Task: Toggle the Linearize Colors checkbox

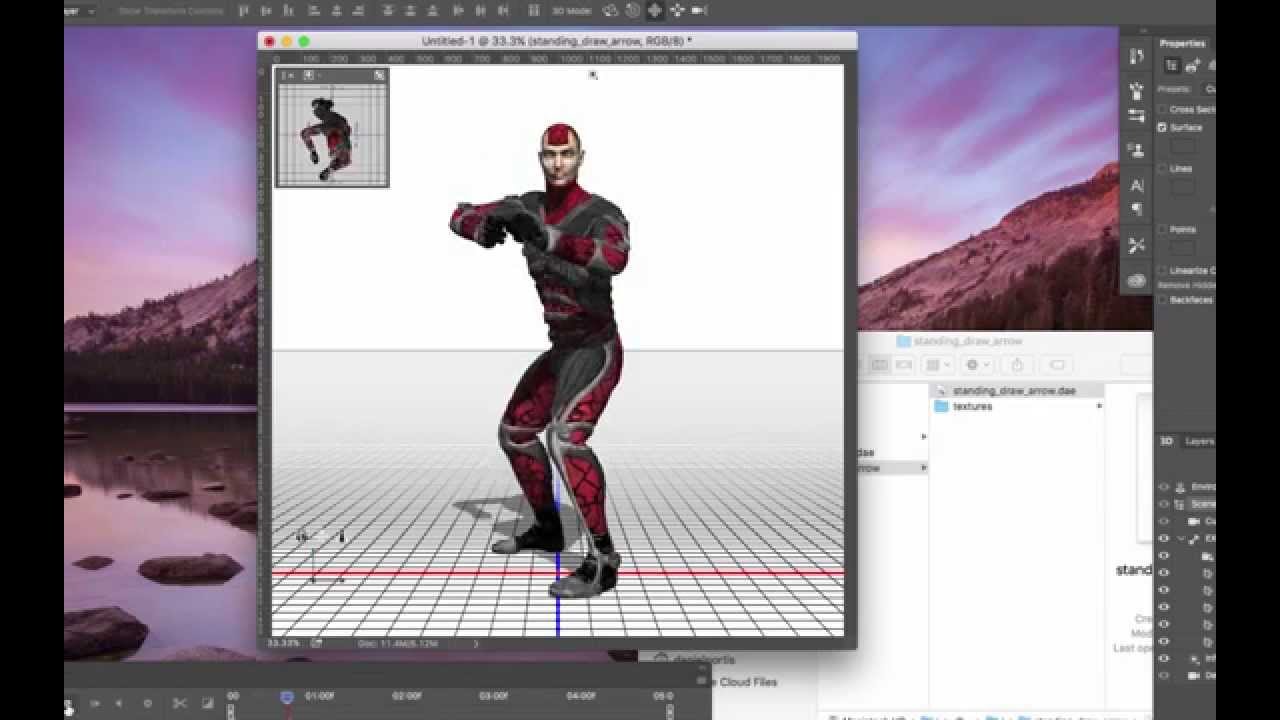Action: point(1162,270)
